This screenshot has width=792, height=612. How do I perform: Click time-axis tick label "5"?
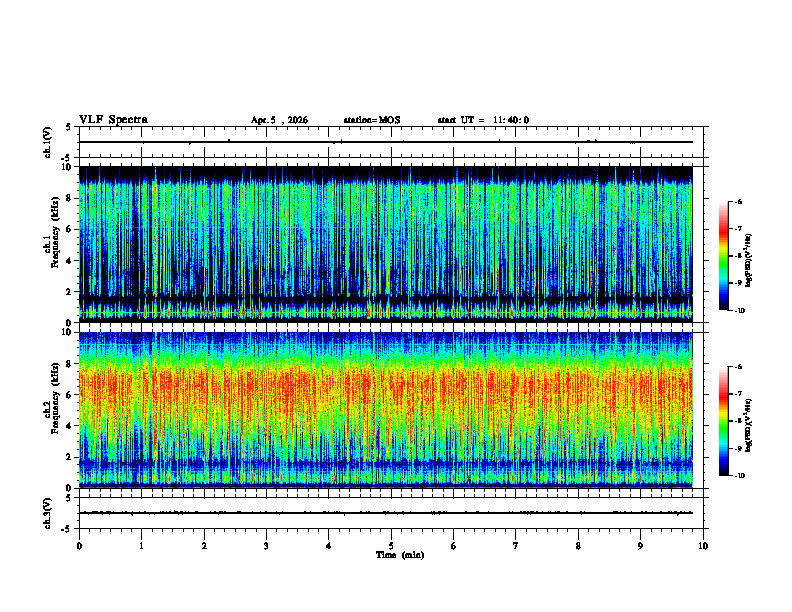(391, 546)
